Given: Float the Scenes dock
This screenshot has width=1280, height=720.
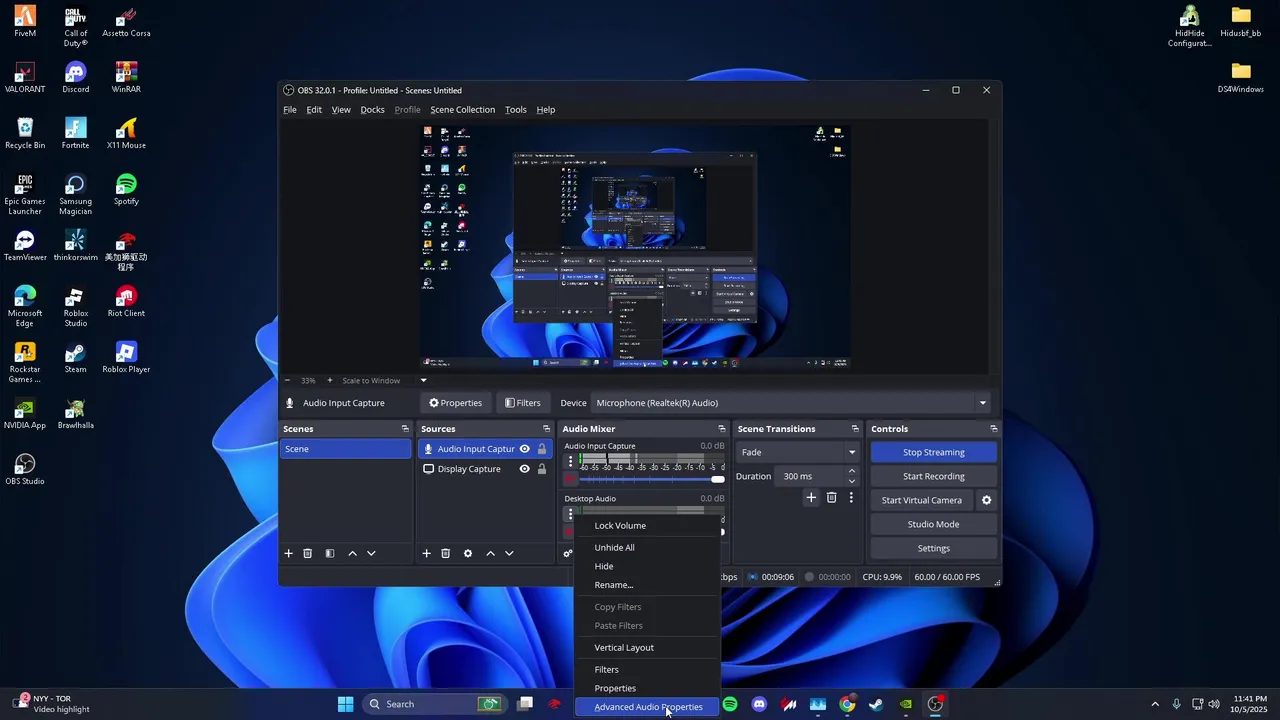Looking at the screenshot, I should pyautogui.click(x=405, y=429).
